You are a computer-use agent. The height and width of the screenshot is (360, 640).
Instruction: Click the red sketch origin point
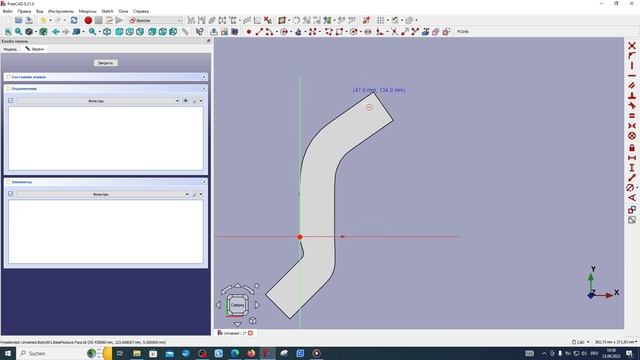tap(300, 237)
